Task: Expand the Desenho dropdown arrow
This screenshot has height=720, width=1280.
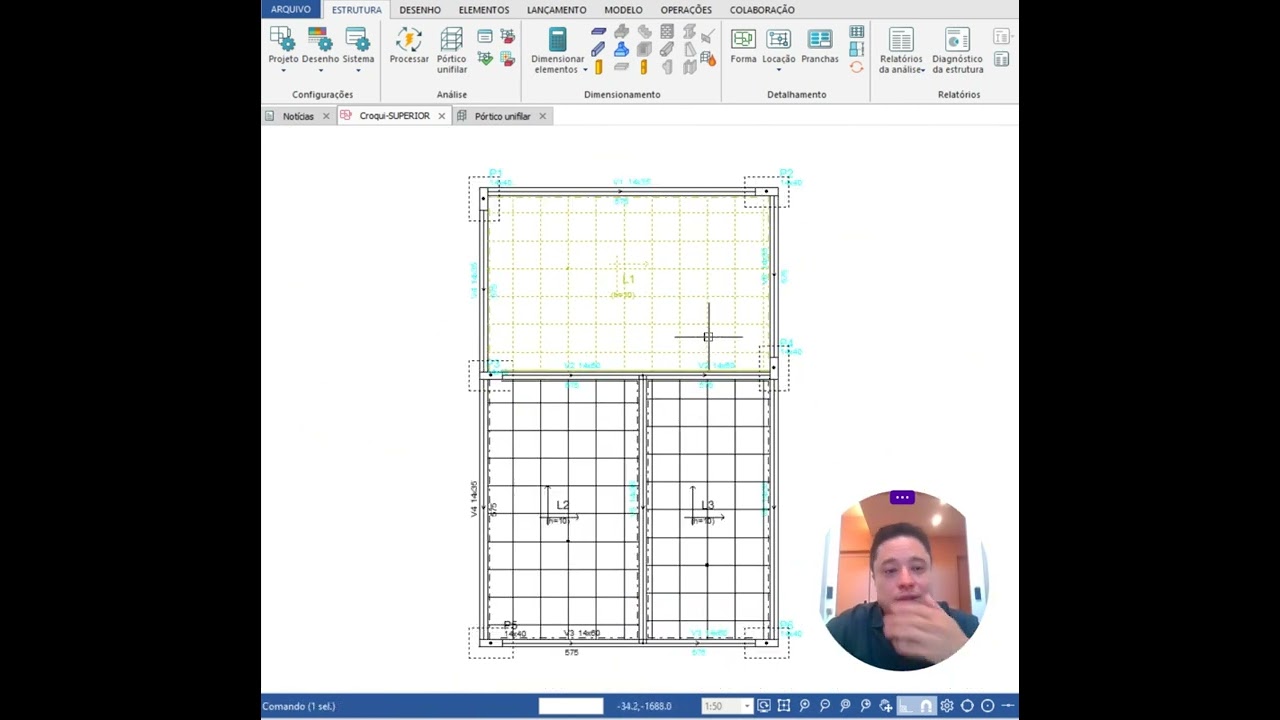Action: (320, 71)
